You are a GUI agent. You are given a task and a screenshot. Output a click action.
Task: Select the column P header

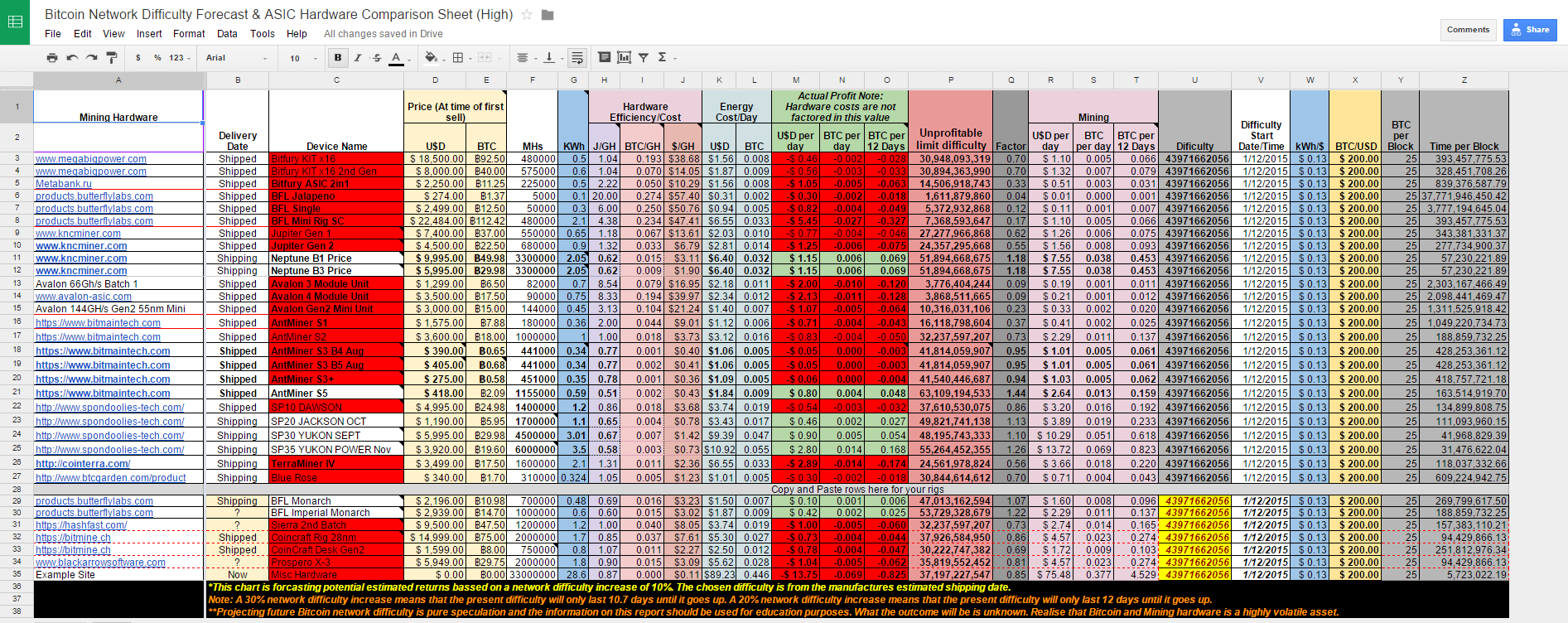pyautogui.click(x=950, y=80)
